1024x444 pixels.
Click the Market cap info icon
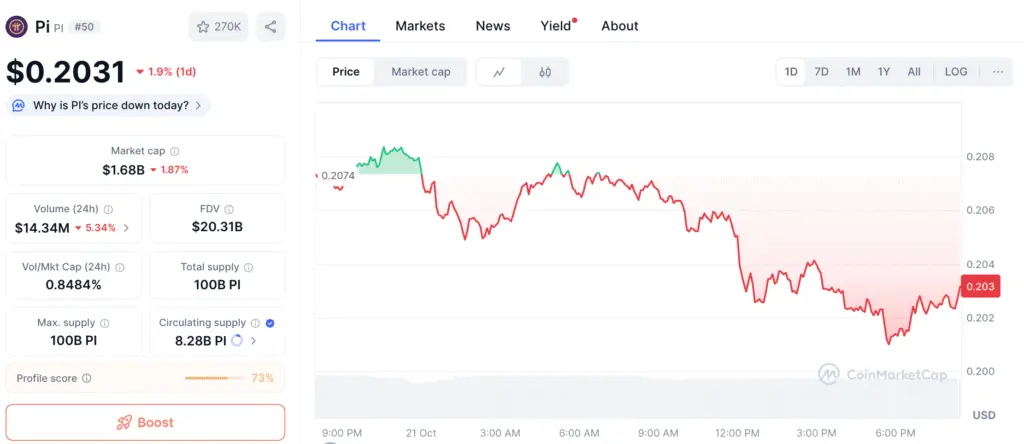coord(175,151)
